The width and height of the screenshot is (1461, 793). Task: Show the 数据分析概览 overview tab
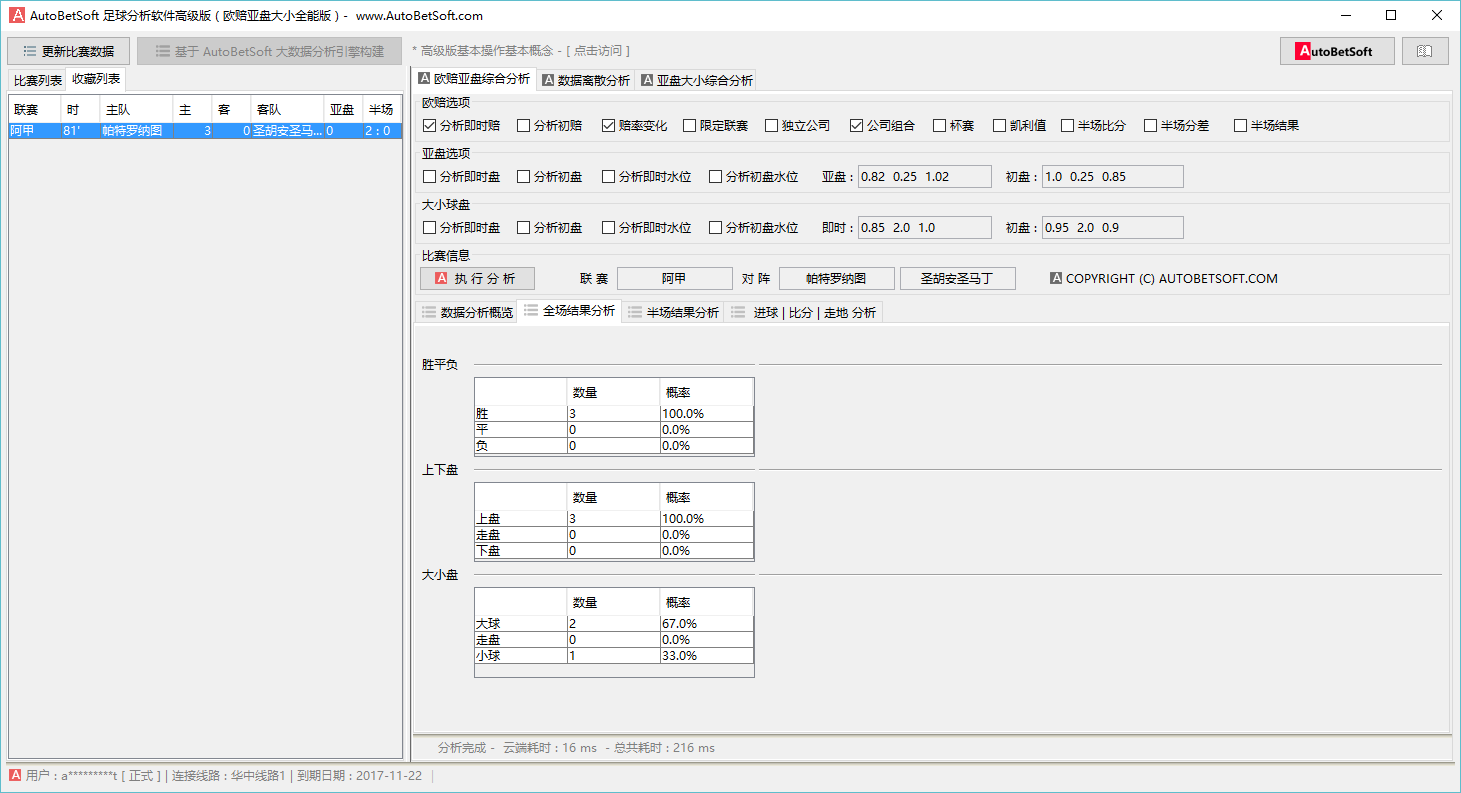coord(467,312)
